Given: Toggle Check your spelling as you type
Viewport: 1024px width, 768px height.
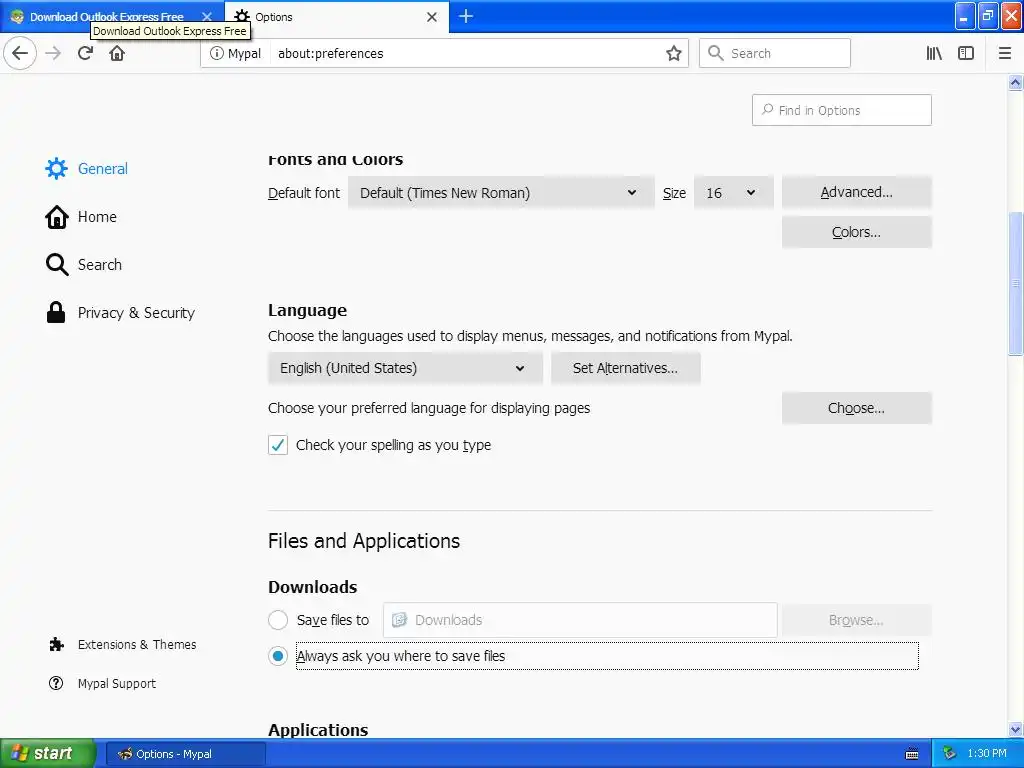Looking at the screenshot, I should coord(278,445).
